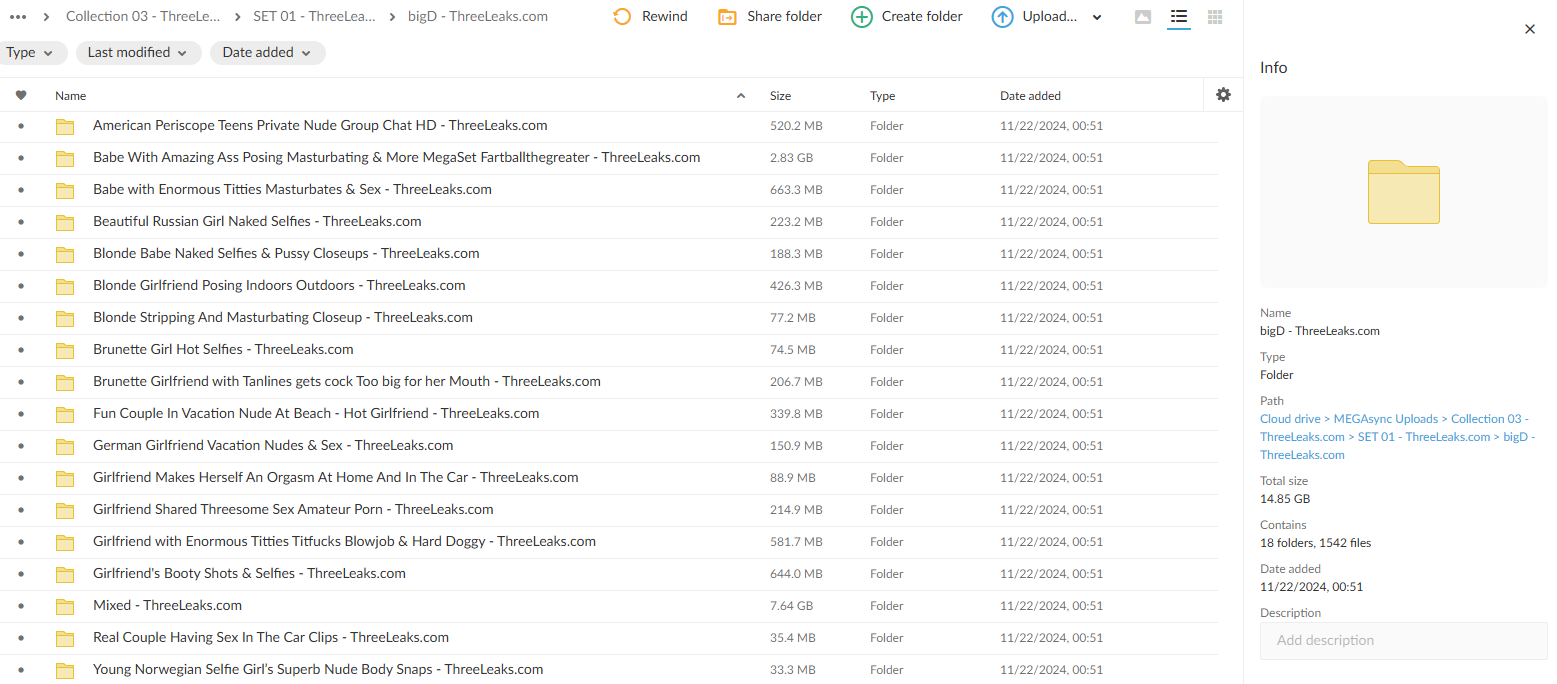Click the Add description field
Image resolution: width=1557 pixels, height=684 pixels.
[x=1403, y=640]
